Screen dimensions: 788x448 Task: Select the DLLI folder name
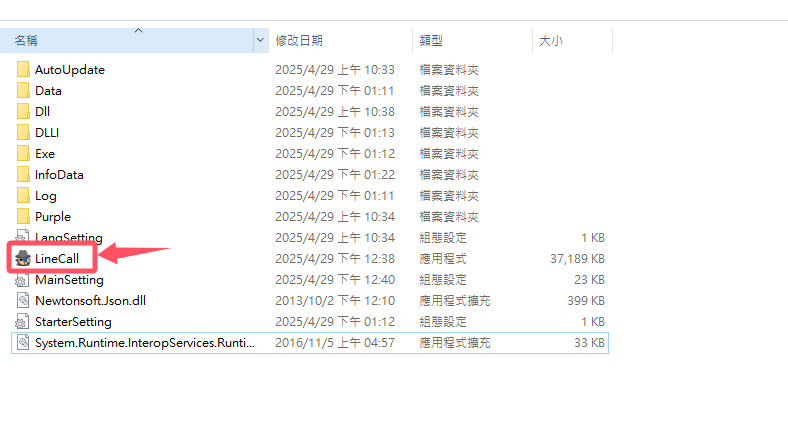coord(47,133)
